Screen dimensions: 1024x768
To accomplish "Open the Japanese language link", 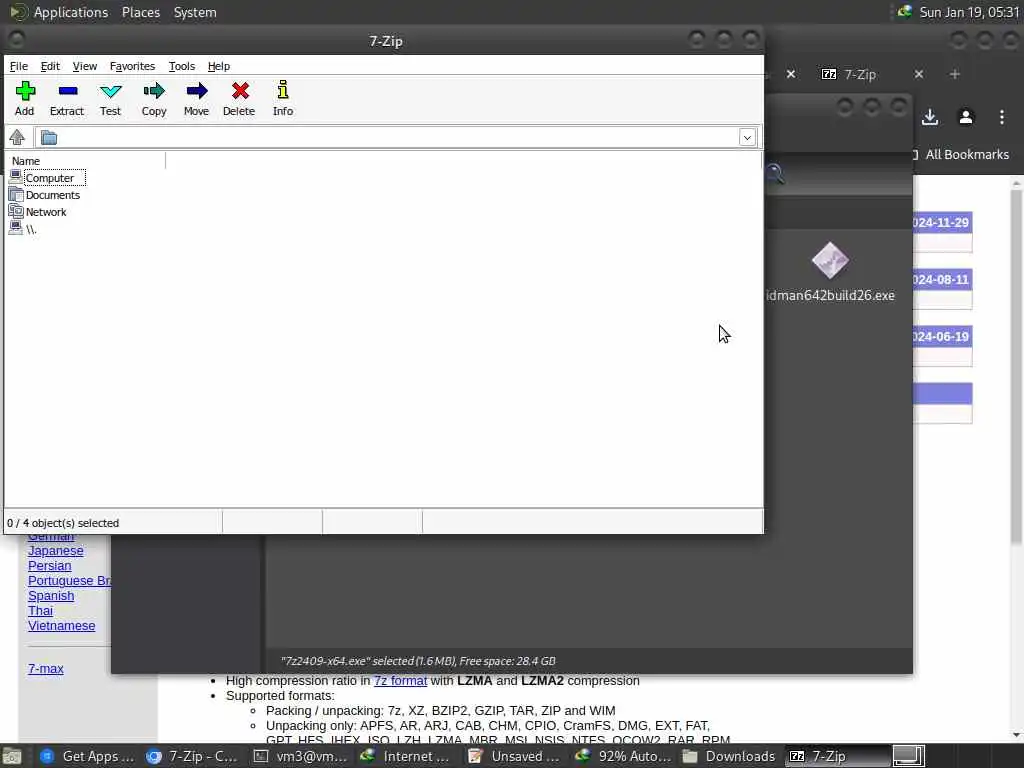I will [56, 551].
